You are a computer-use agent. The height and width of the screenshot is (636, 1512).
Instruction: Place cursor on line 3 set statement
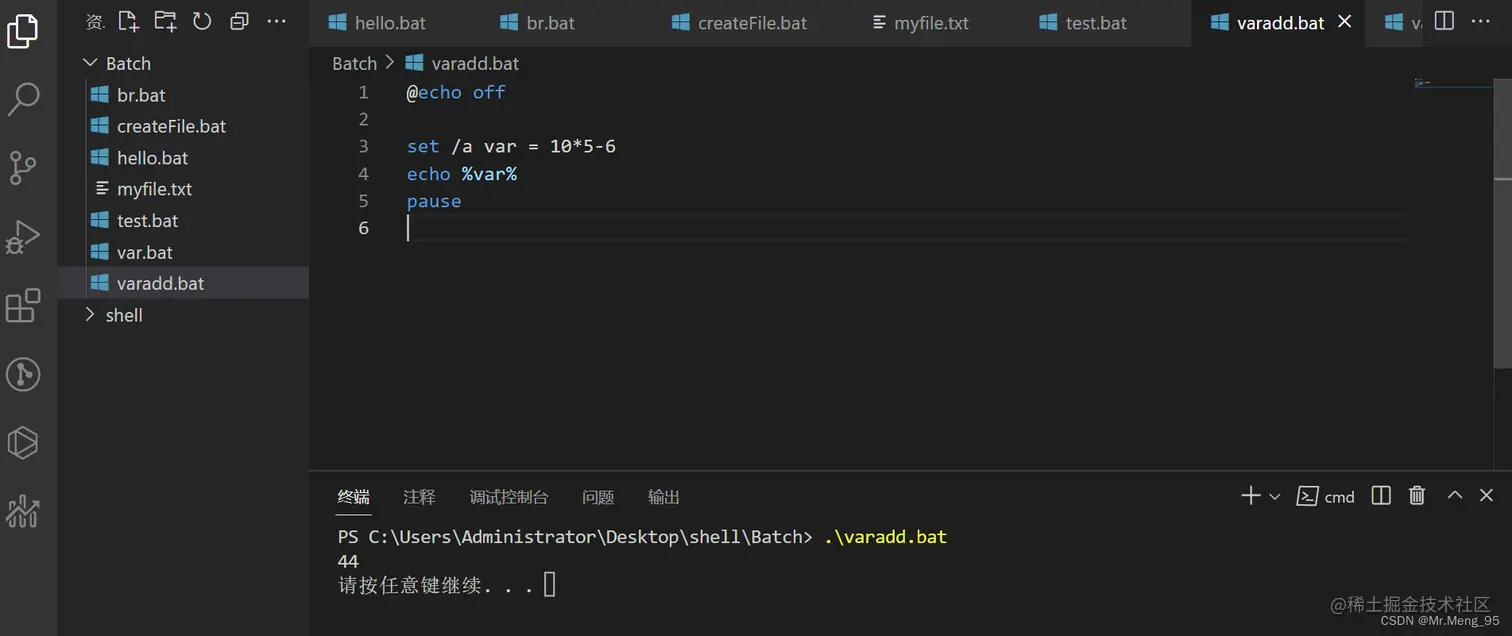(x=511, y=146)
